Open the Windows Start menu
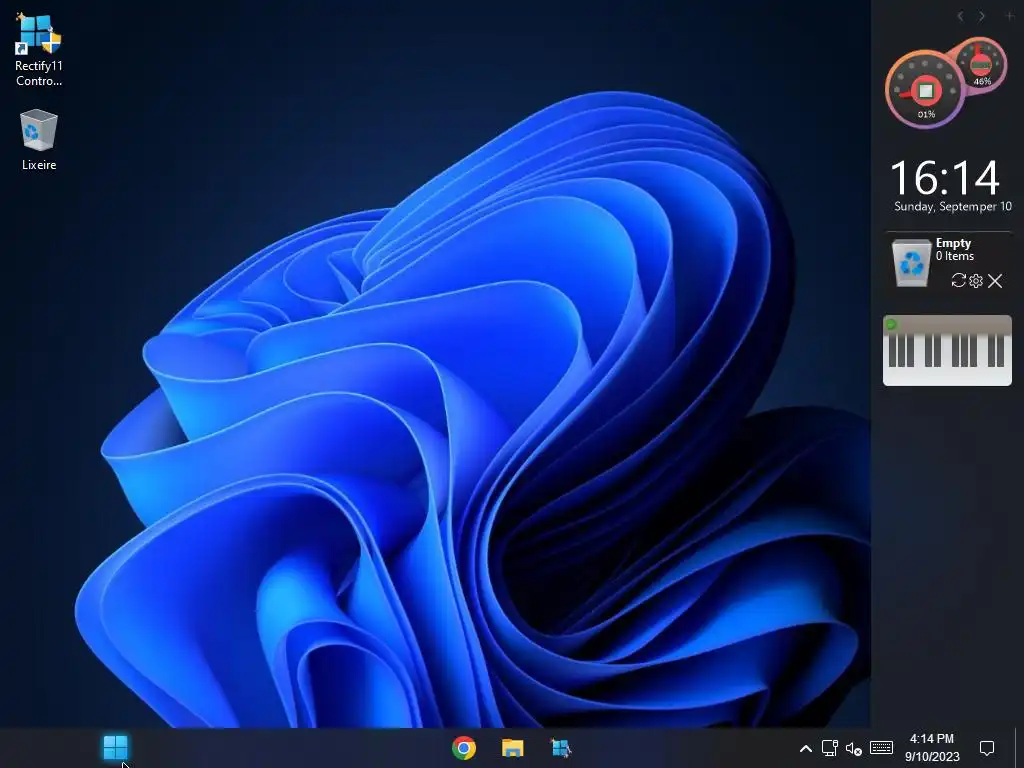This screenshot has width=1024, height=768. (x=116, y=748)
